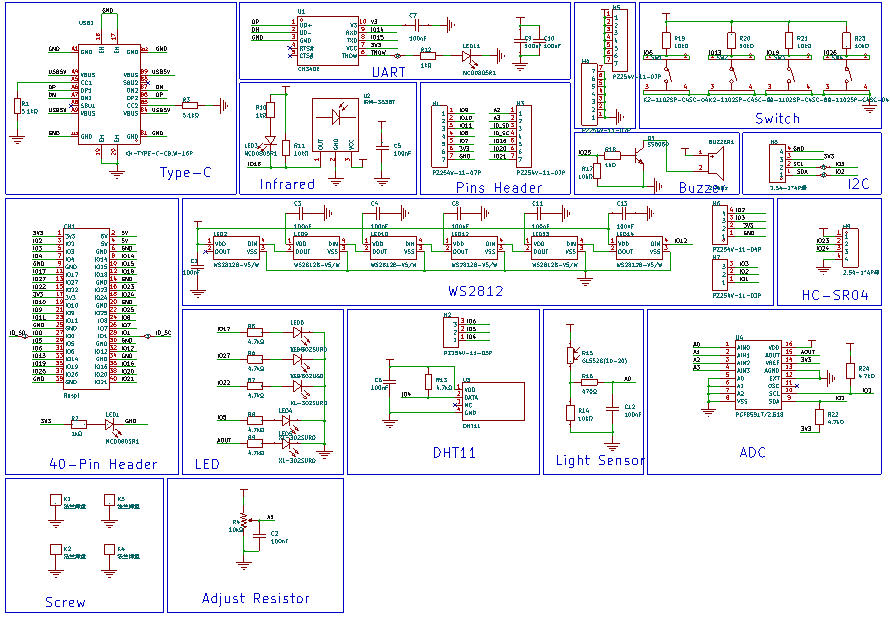Click capacitor C2 beside the potentiometer
890x619 pixels.
(259, 536)
